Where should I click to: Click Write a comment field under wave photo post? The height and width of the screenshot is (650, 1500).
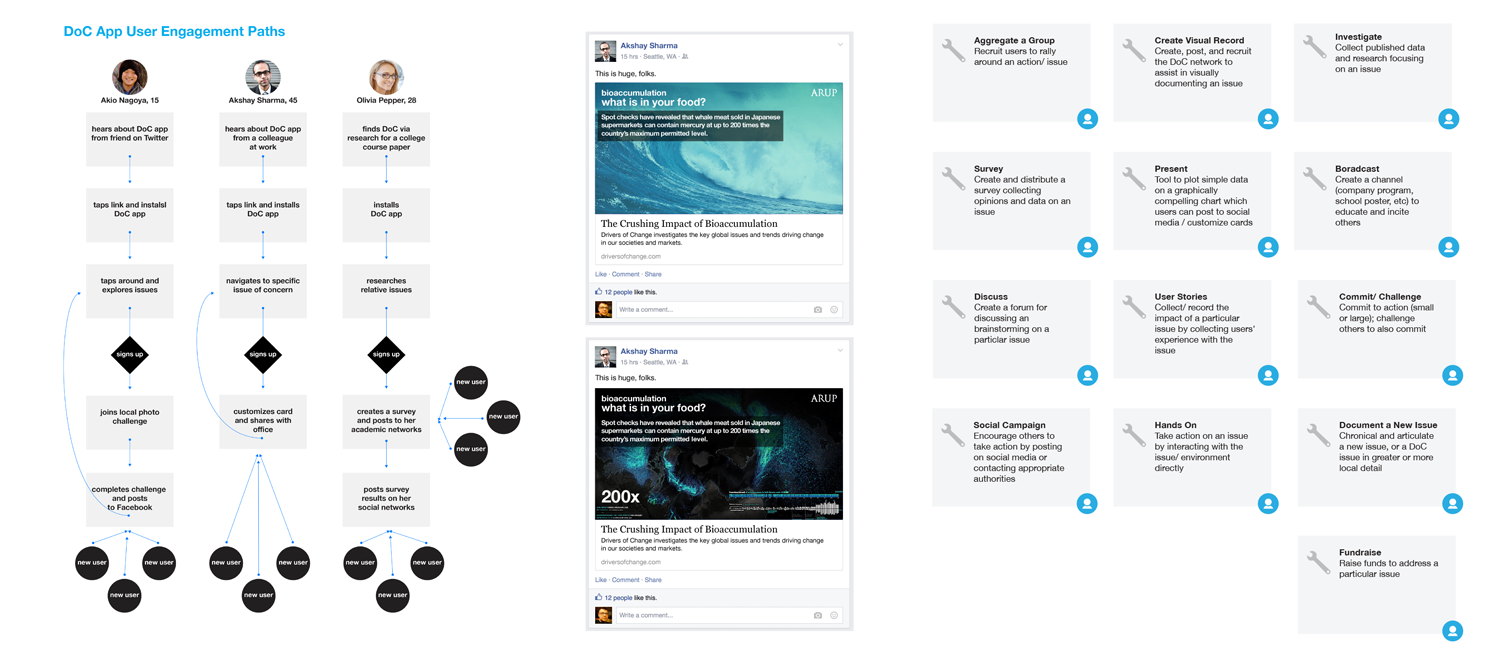[x=728, y=310]
